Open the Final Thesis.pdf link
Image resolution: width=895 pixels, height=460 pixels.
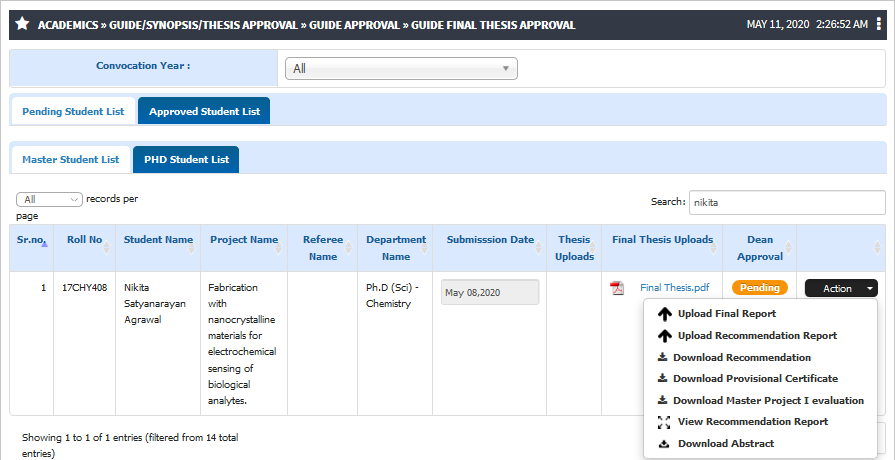click(674, 288)
